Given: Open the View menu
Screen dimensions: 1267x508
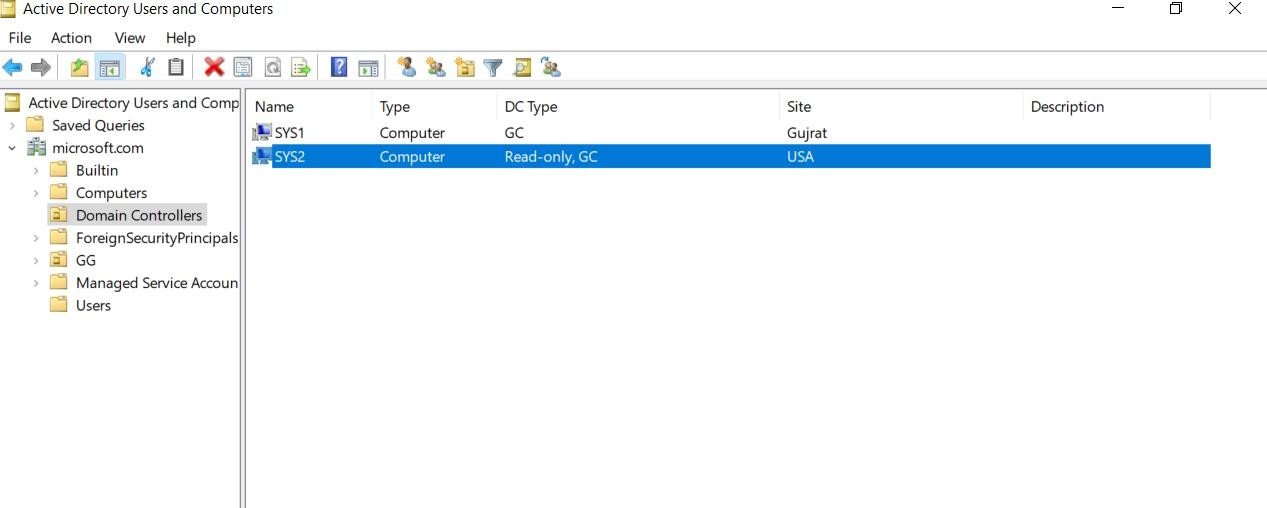Looking at the screenshot, I should point(130,38).
